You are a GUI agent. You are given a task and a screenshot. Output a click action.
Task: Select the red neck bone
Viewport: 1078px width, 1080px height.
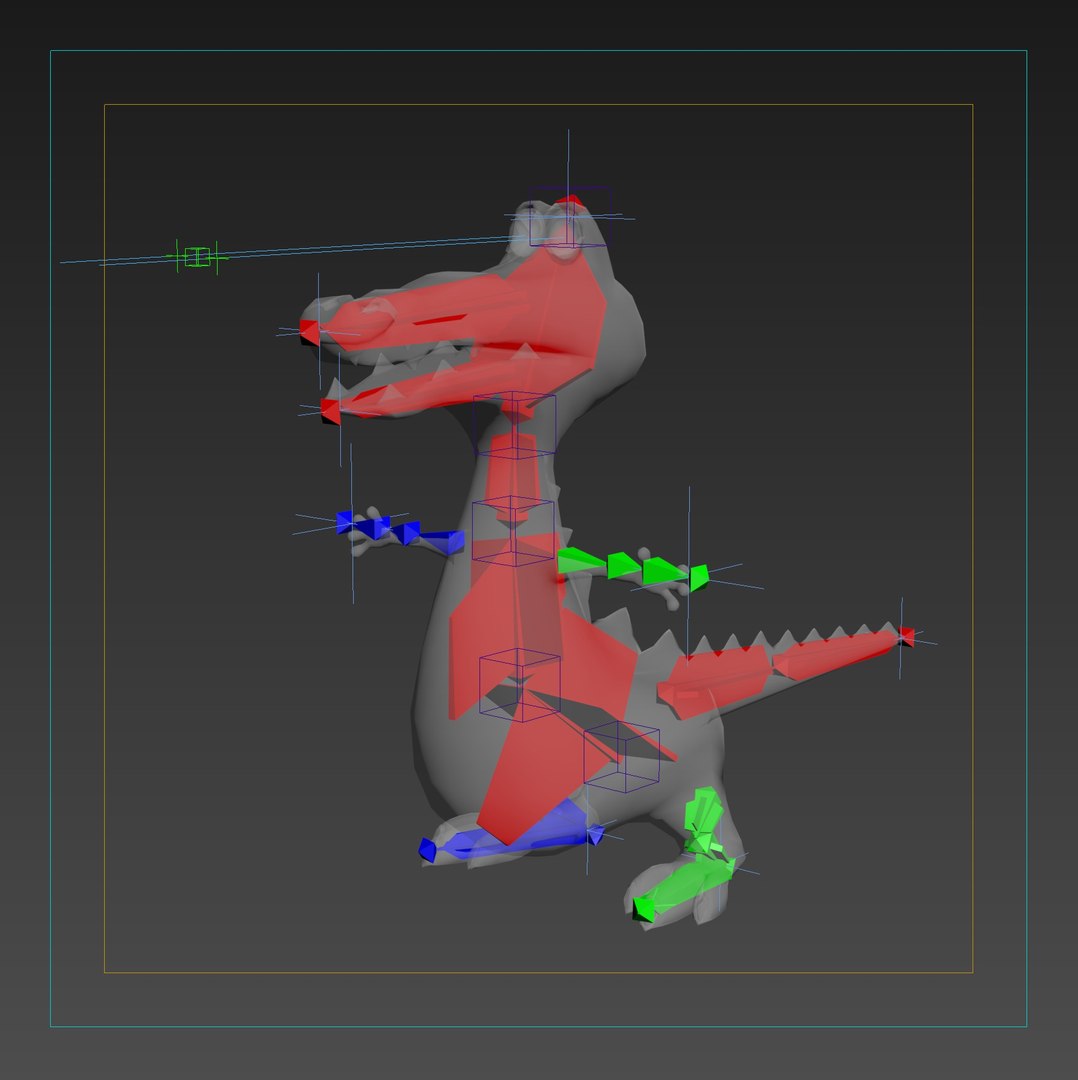(513, 475)
